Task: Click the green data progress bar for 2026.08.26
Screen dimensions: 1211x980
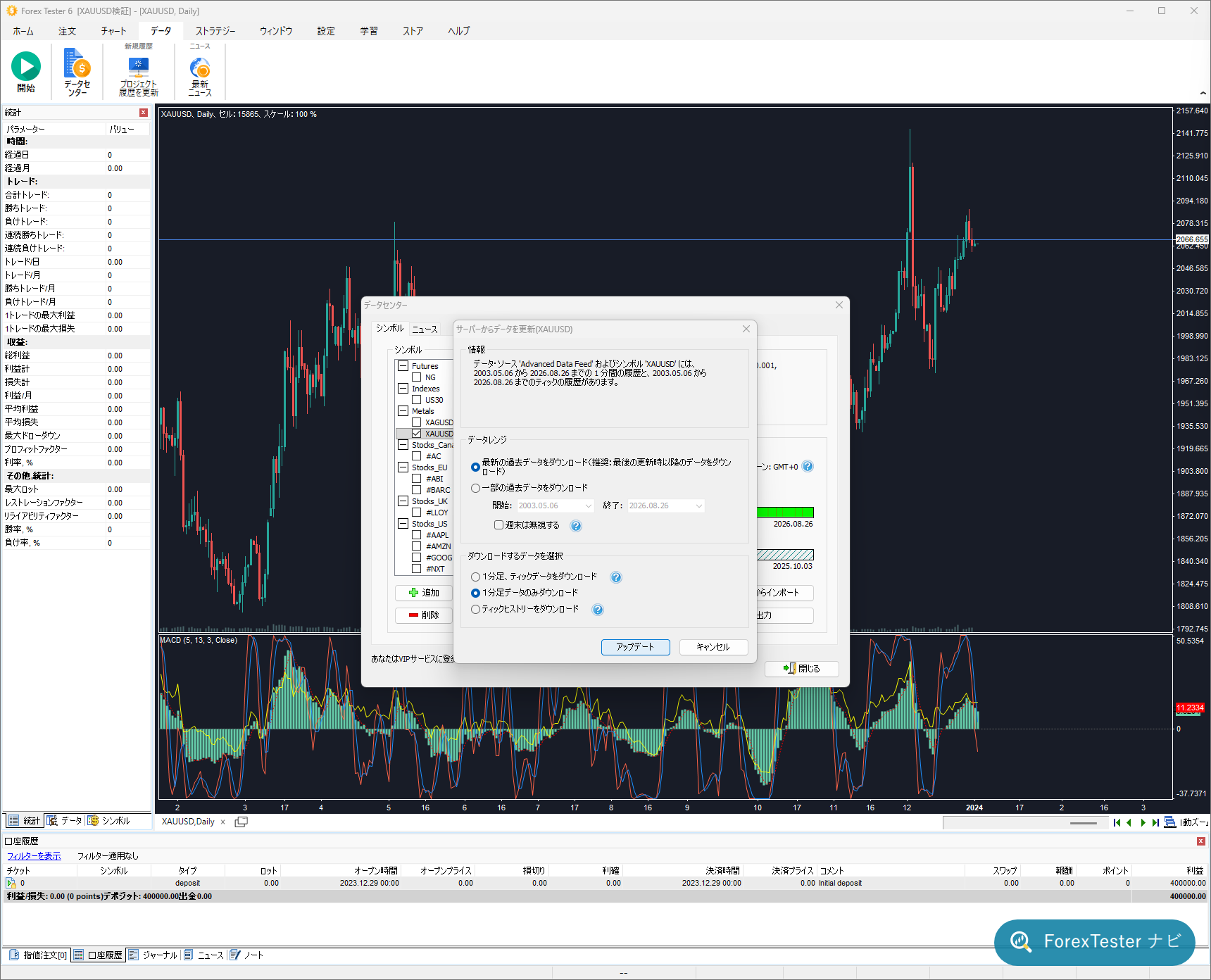Action: (785, 513)
